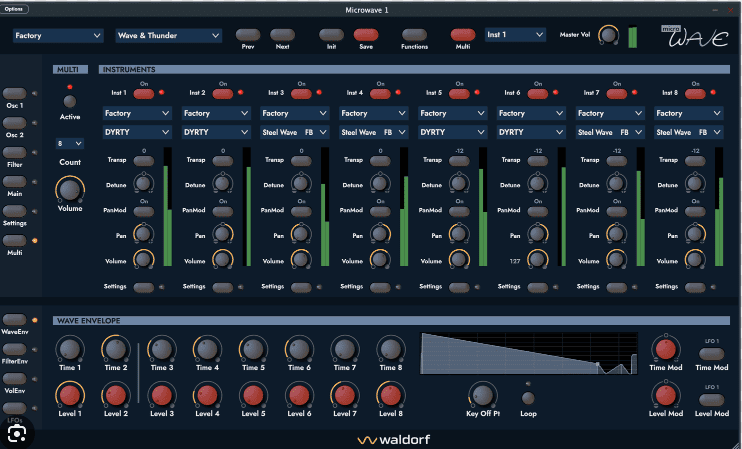Click the Inst 5 Transp -12 control
The image size is (742, 449).
(459, 160)
